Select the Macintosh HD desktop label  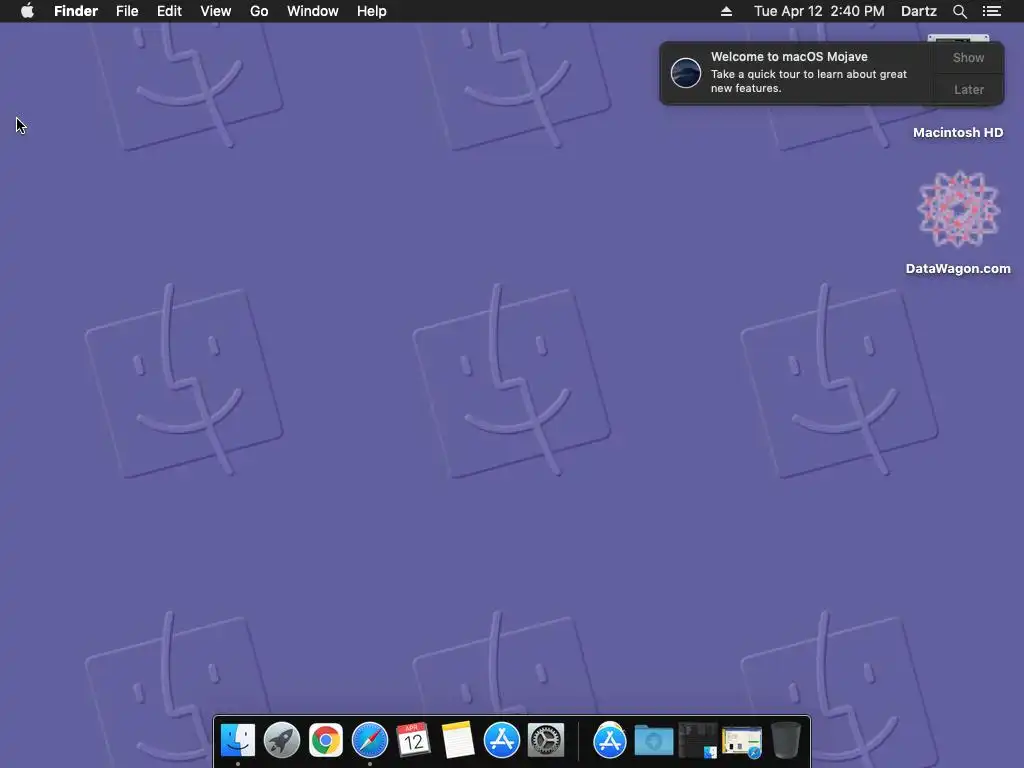click(x=957, y=133)
